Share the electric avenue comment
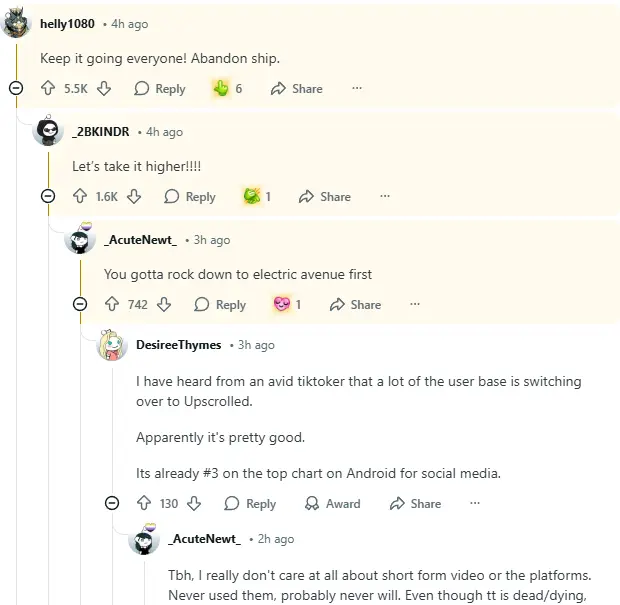Screen dimensions: 620x605 point(354,305)
